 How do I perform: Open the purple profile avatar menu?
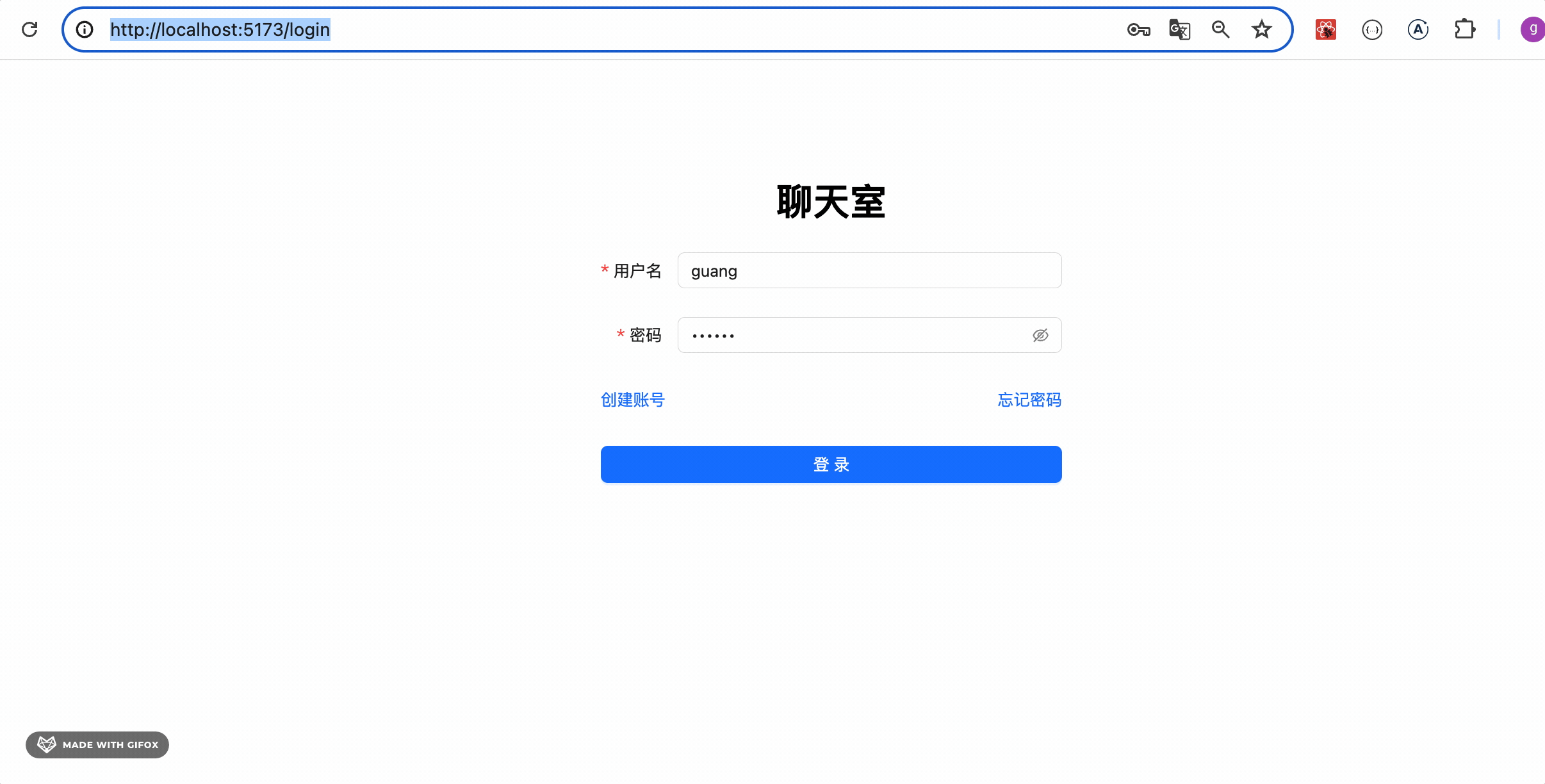click(x=1532, y=29)
